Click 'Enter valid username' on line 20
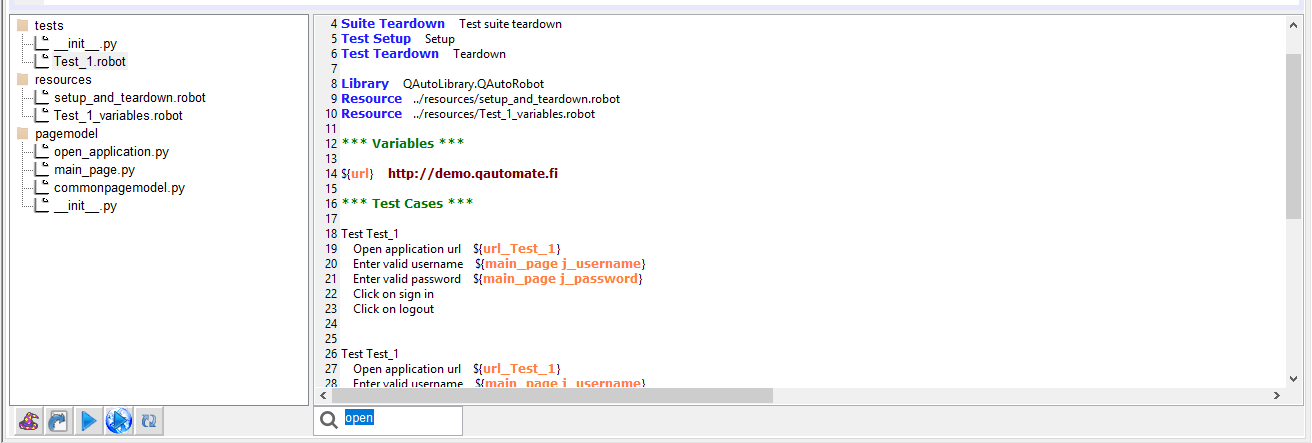The image size is (1312, 443). pyautogui.click(x=408, y=263)
